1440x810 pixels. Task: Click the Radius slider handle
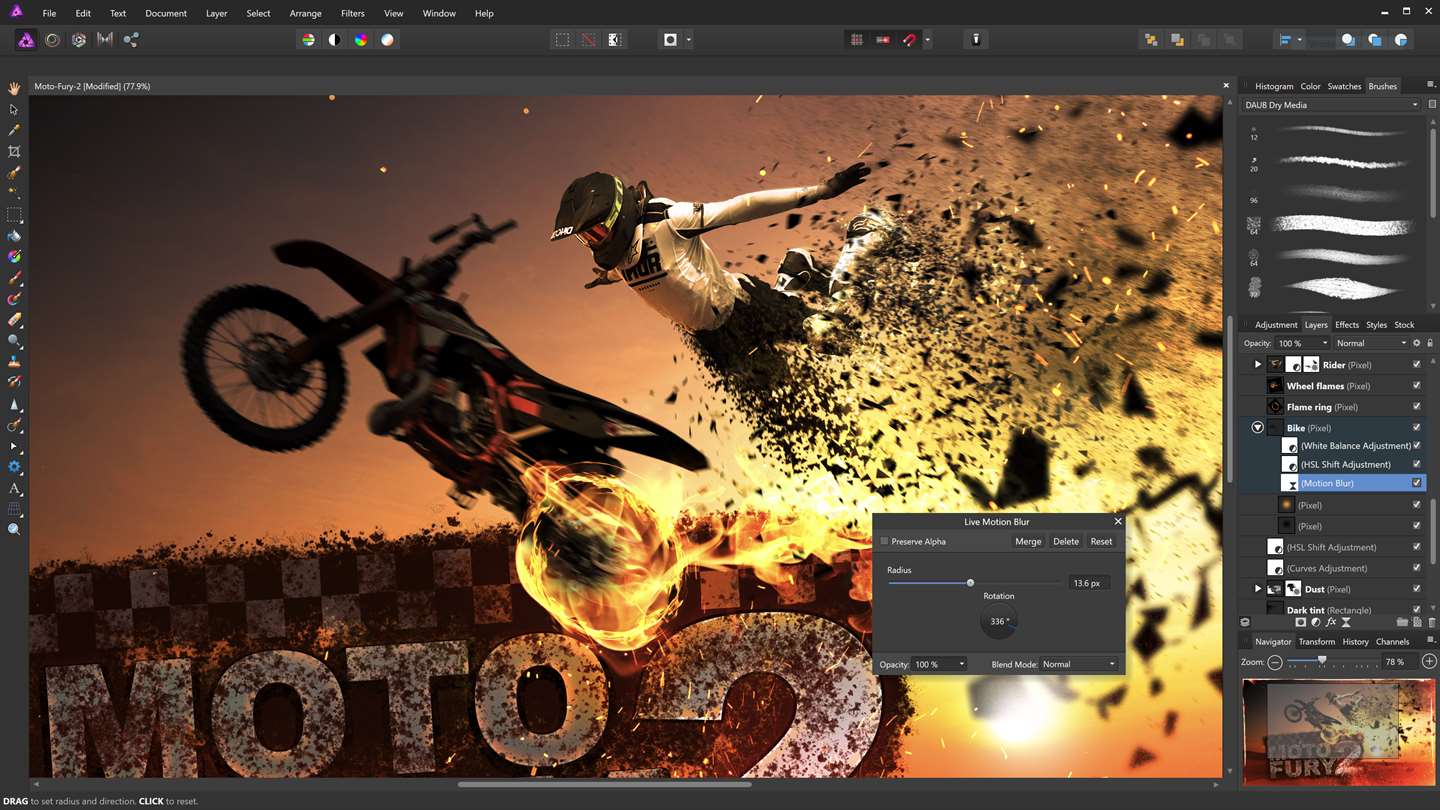[x=970, y=583]
